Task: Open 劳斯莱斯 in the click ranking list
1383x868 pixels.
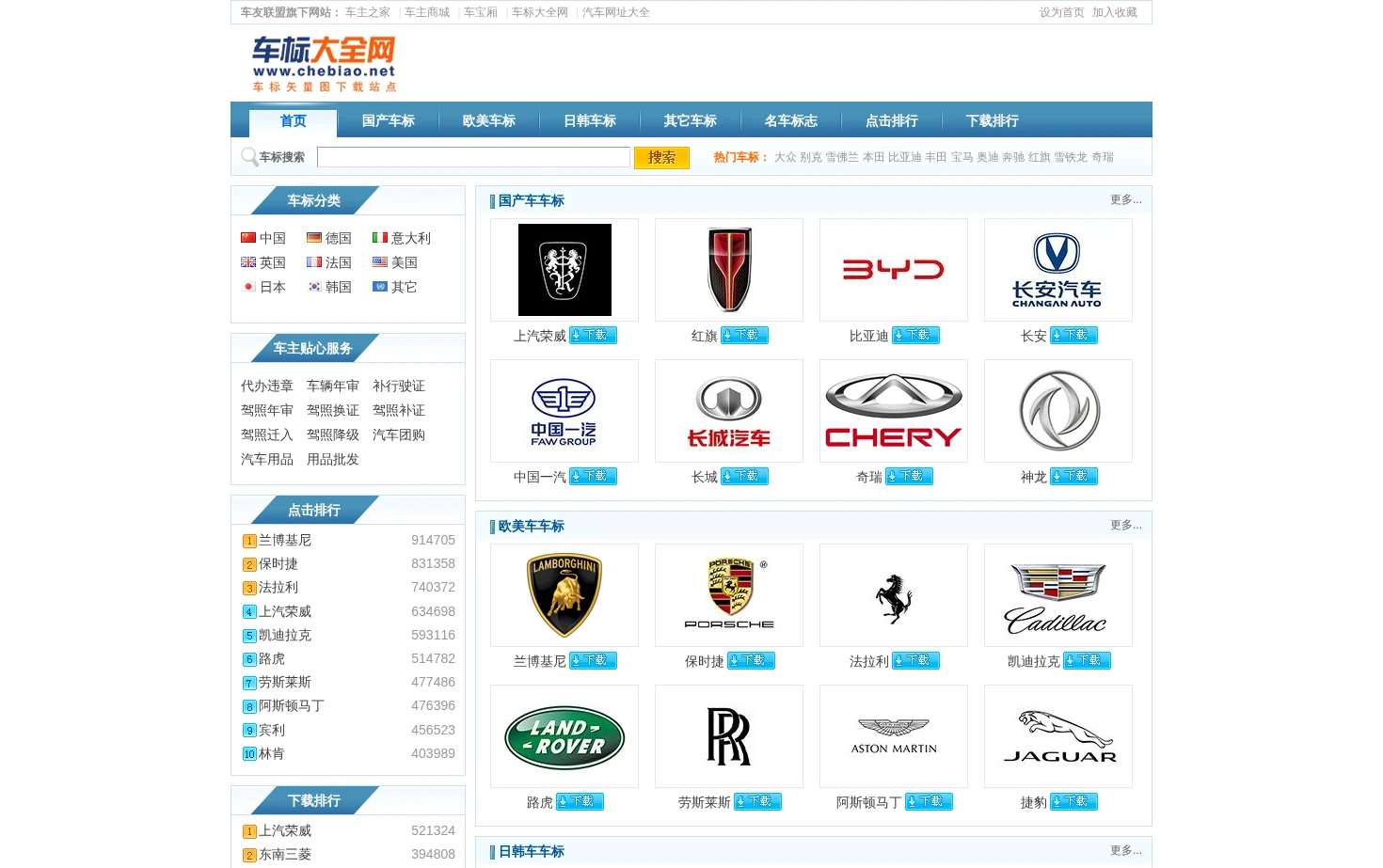Action: tap(285, 682)
